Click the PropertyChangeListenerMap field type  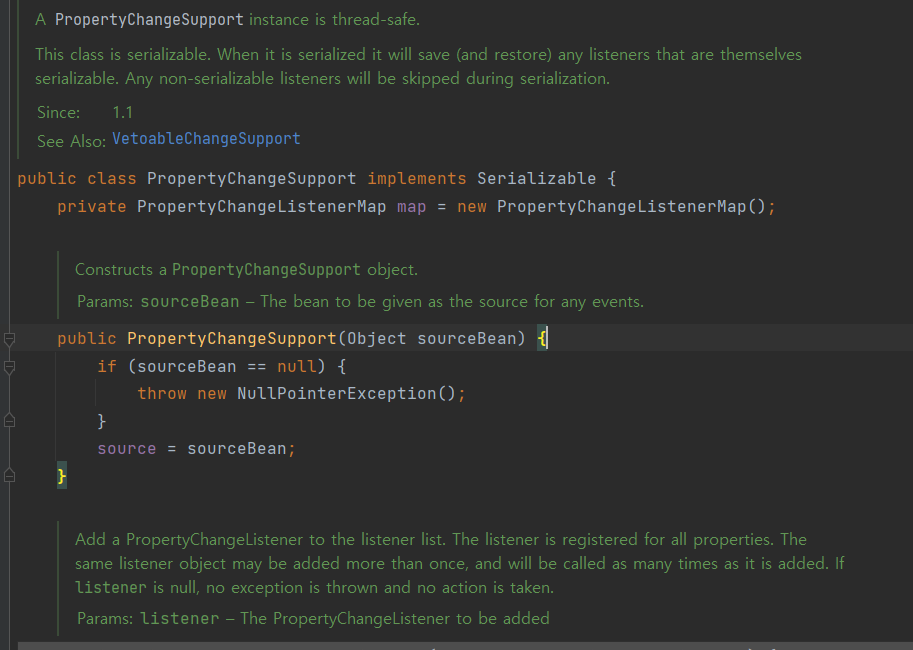(261, 207)
